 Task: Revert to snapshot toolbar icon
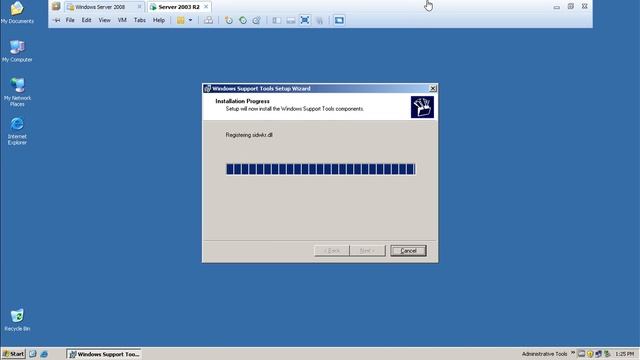tap(243, 20)
